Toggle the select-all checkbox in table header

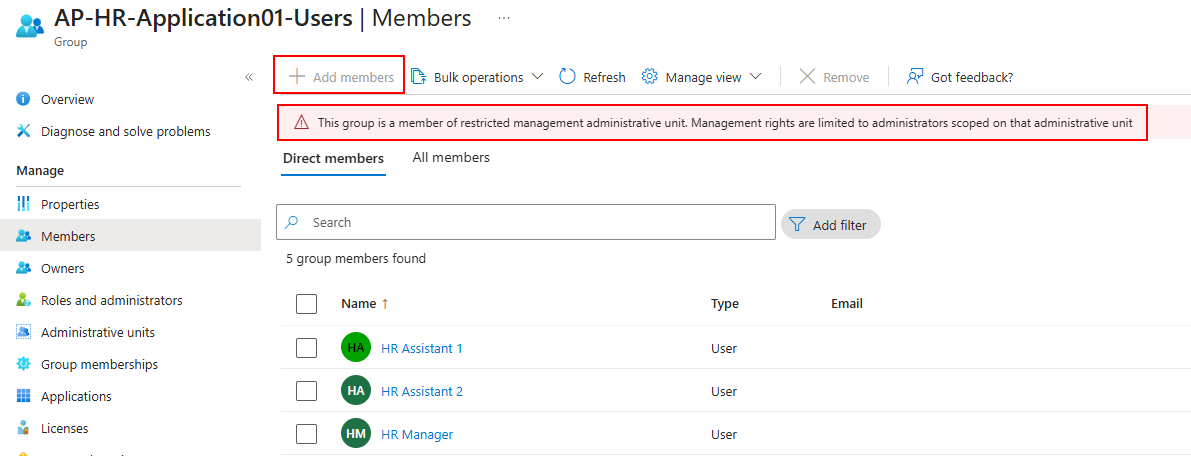306,304
